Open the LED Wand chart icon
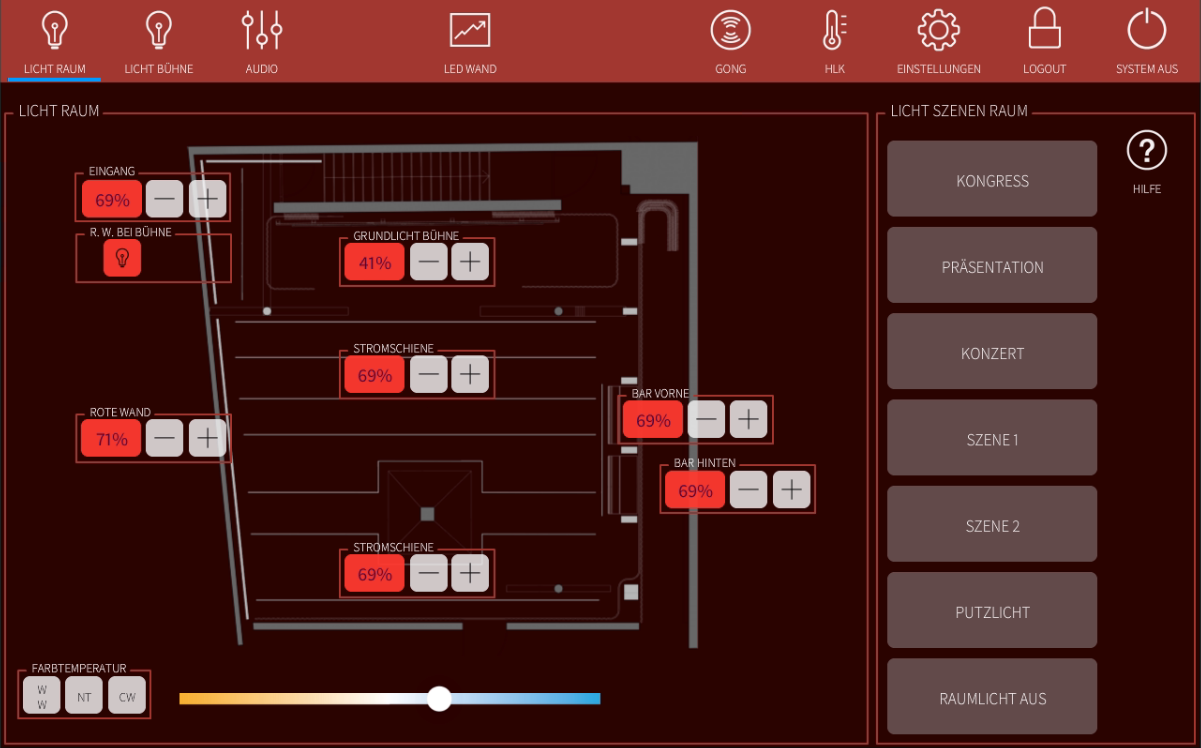This screenshot has height=748, width=1201. tap(470, 32)
